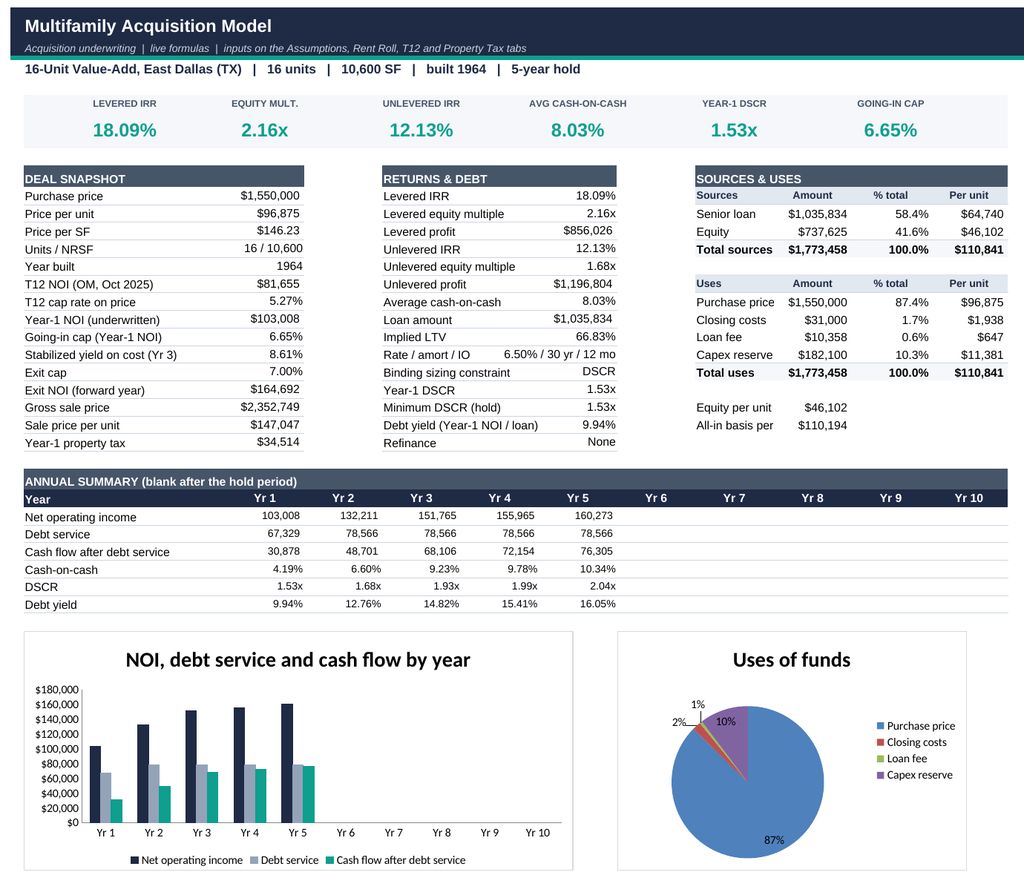Click Yr 3 Net operating income 151,765
Viewport: 1024px width, 875px height.
click(437, 515)
